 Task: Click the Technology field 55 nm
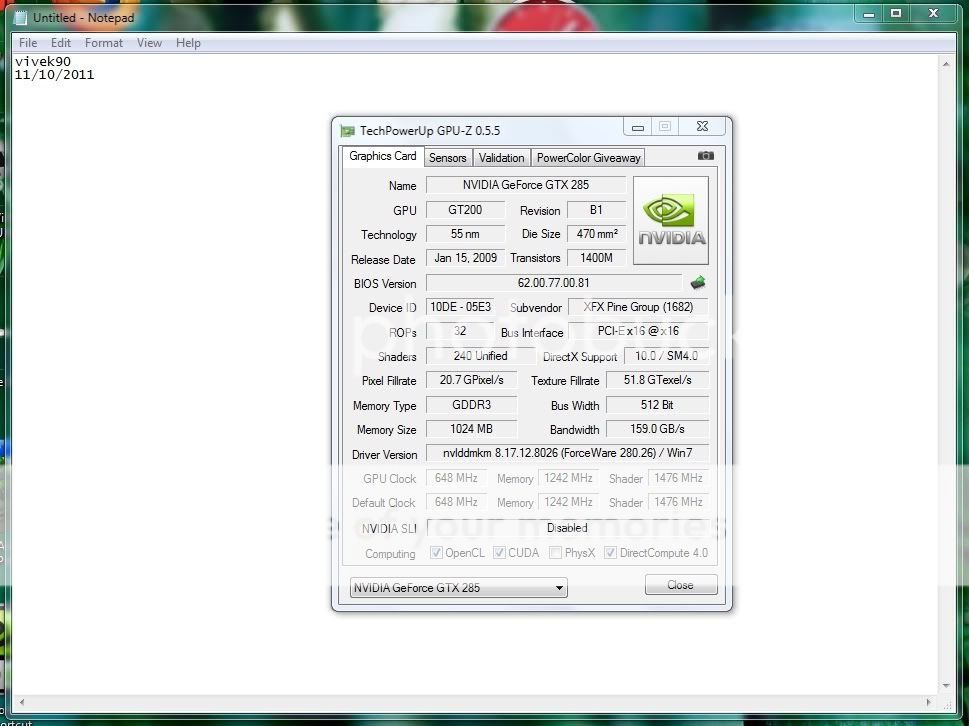(465, 234)
